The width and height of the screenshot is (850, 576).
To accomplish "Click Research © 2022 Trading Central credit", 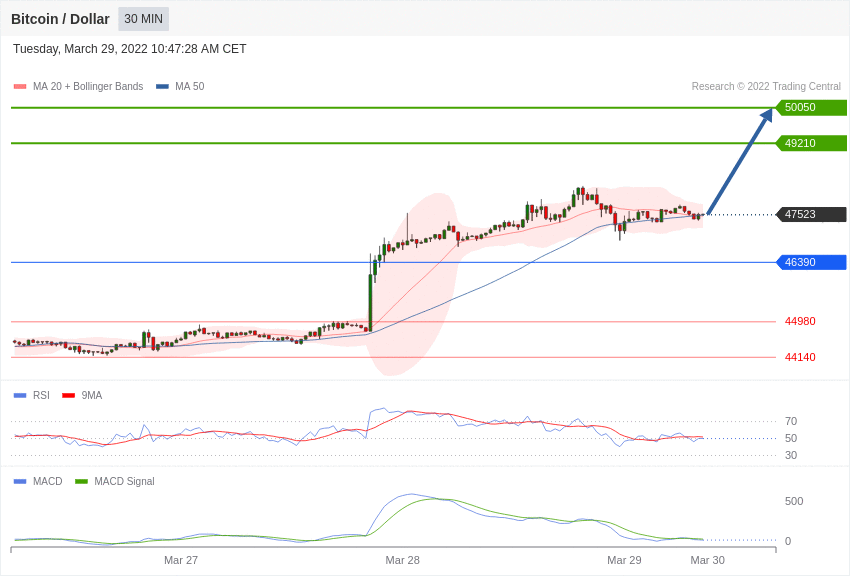I will (x=766, y=86).
